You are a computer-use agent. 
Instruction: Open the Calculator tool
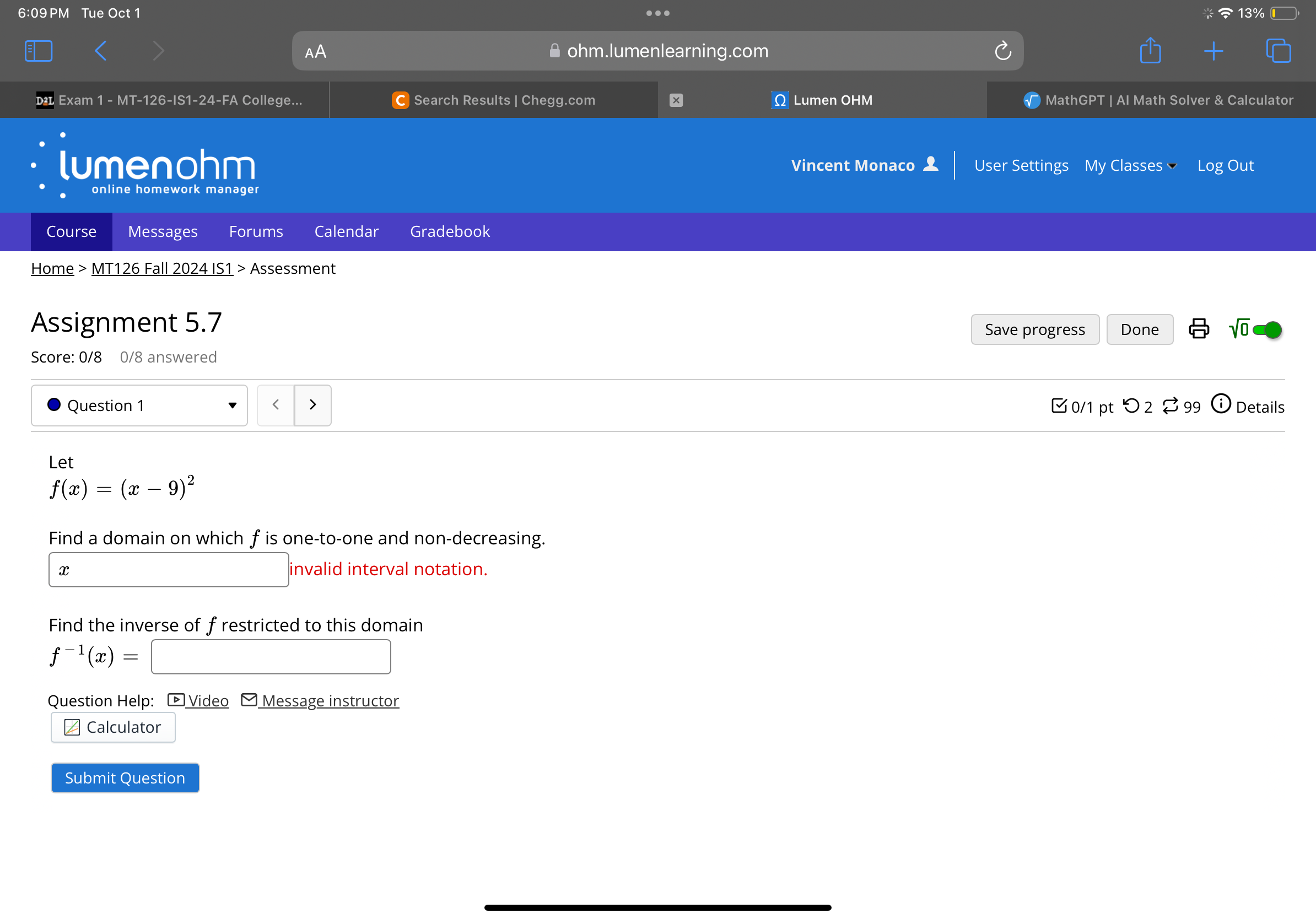(x=112, y=727)
